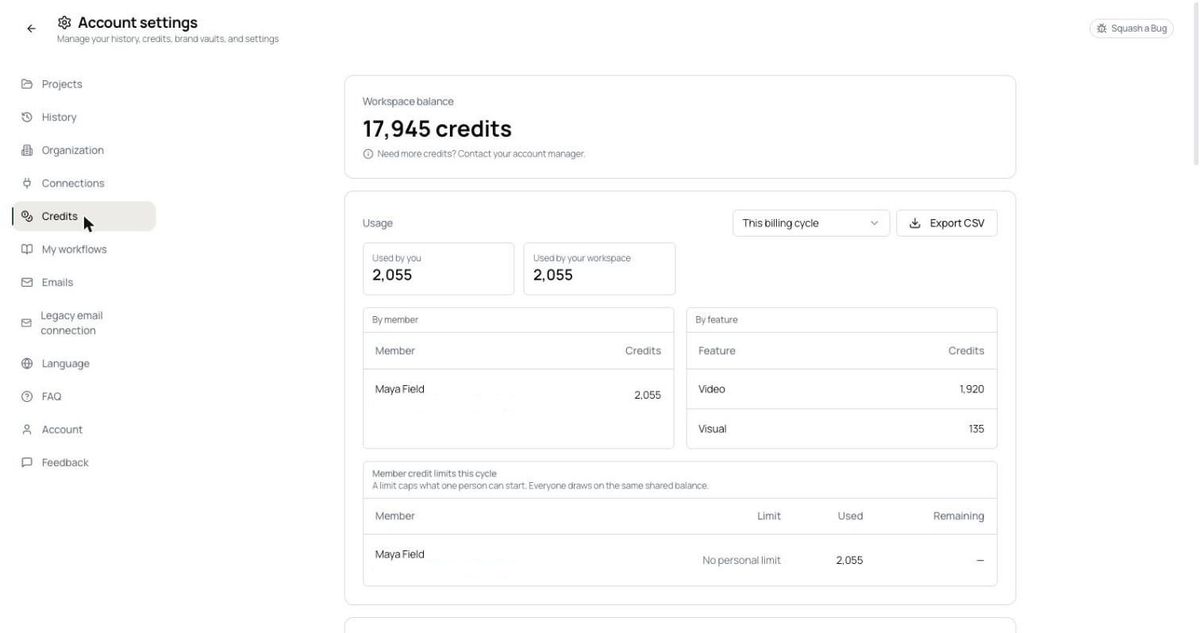Click the Remaining column header
The image size is (1200, 633).
click(x=959, y=516)
